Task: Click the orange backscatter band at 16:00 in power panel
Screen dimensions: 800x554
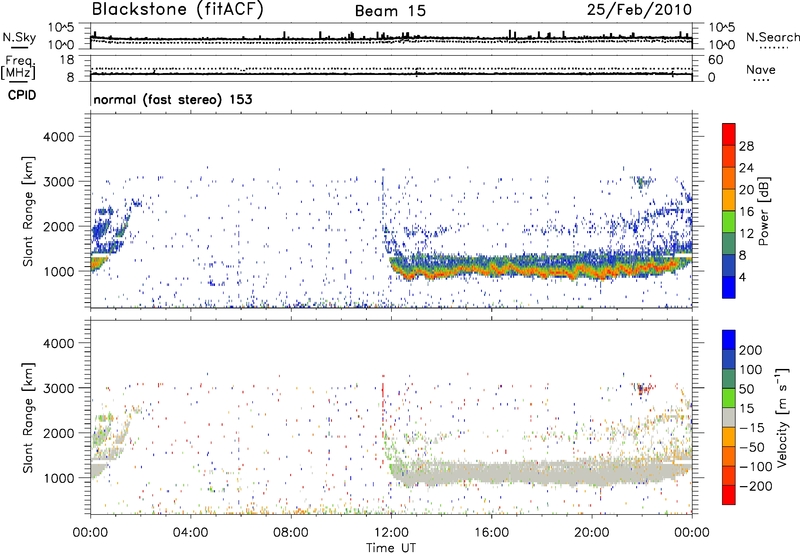Action: pos(491,268)
